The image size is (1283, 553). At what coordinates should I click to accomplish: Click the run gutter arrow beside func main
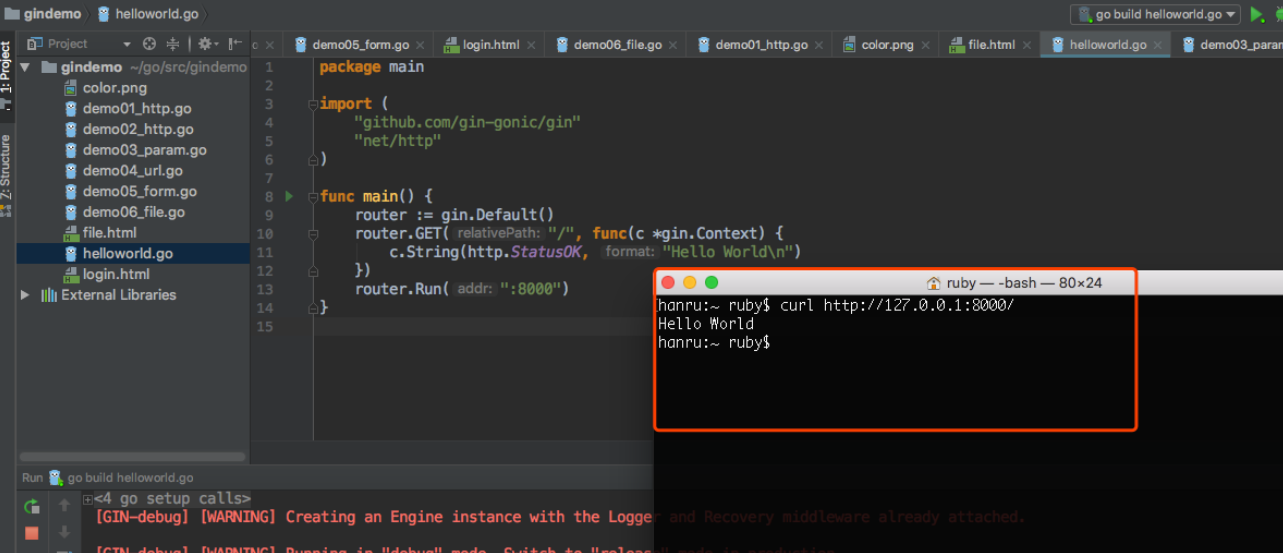[x=290, y=197]
